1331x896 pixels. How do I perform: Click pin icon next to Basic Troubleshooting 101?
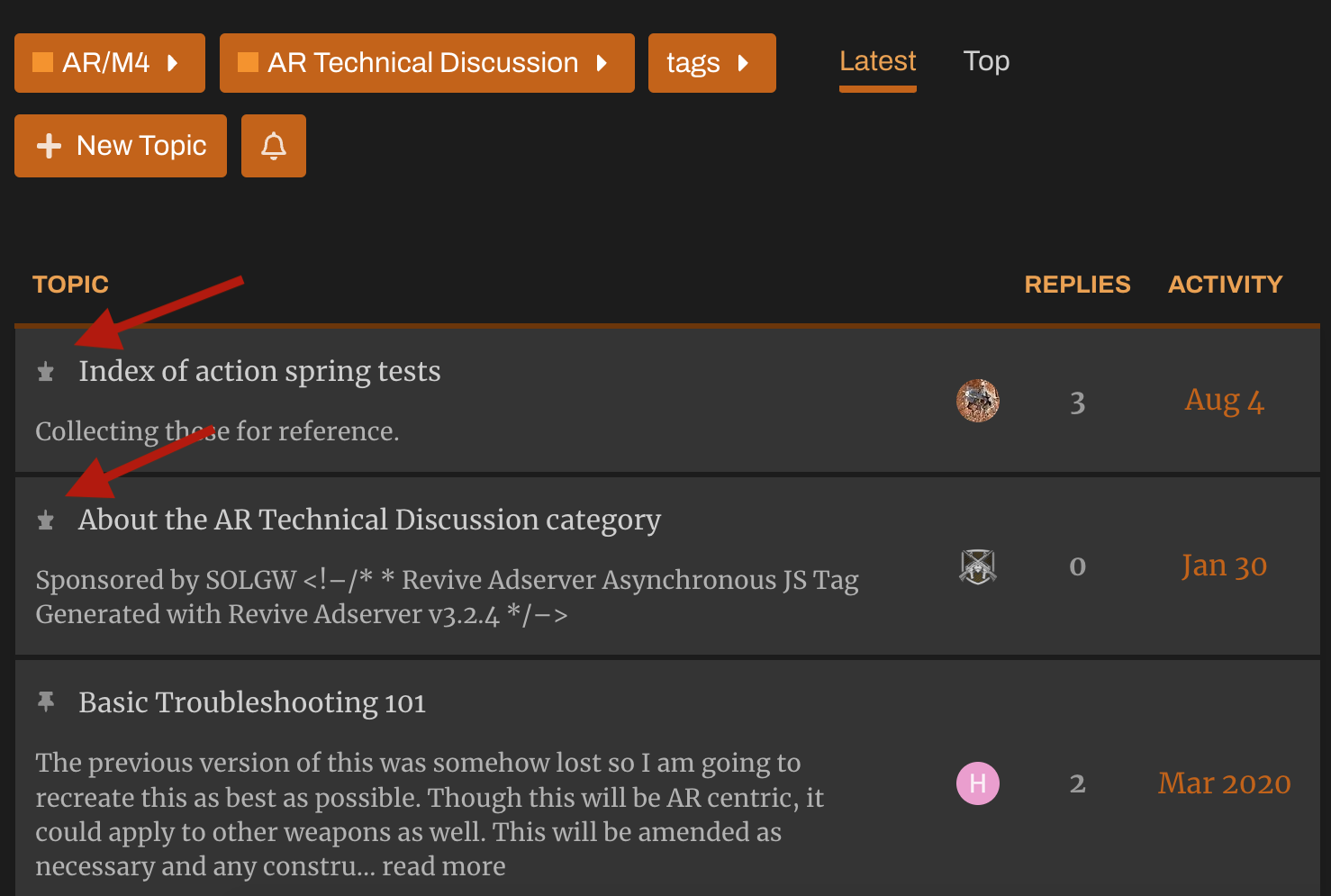(46, 701)
